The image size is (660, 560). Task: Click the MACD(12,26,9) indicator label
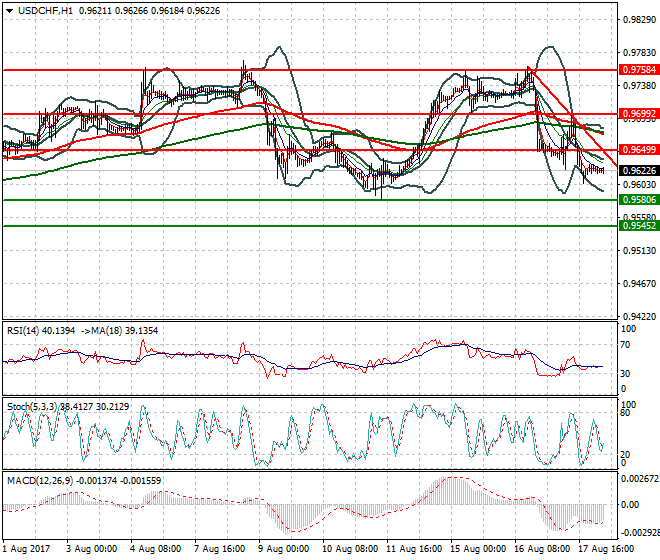tap(38, 481)
